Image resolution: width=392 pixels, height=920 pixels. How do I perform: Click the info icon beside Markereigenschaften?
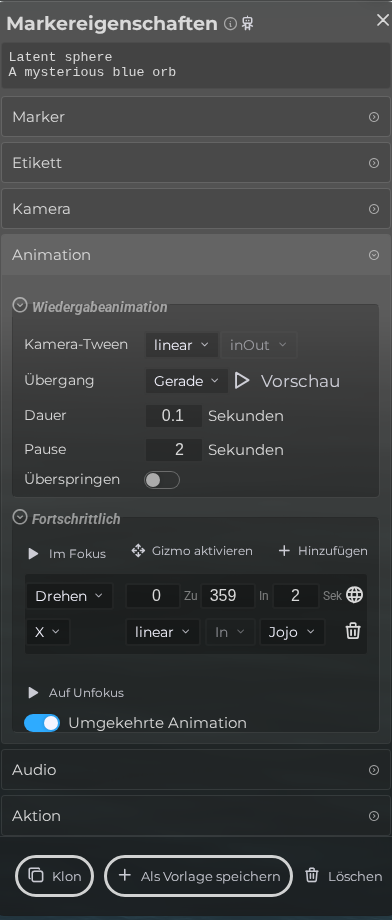(231, 23)
